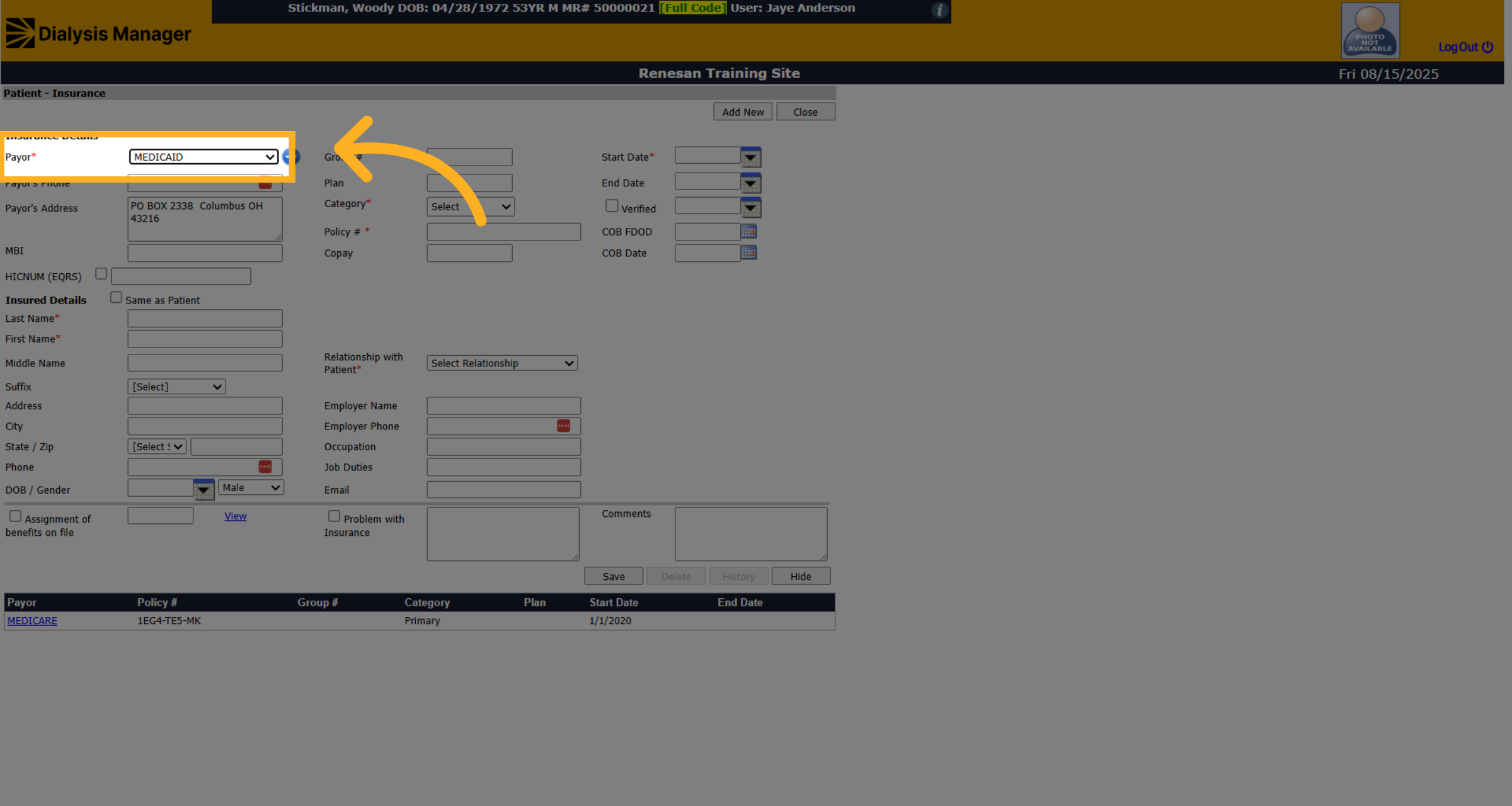
Task: Expand the Payor MEDICAID dropdown
Action: point(203,157)
